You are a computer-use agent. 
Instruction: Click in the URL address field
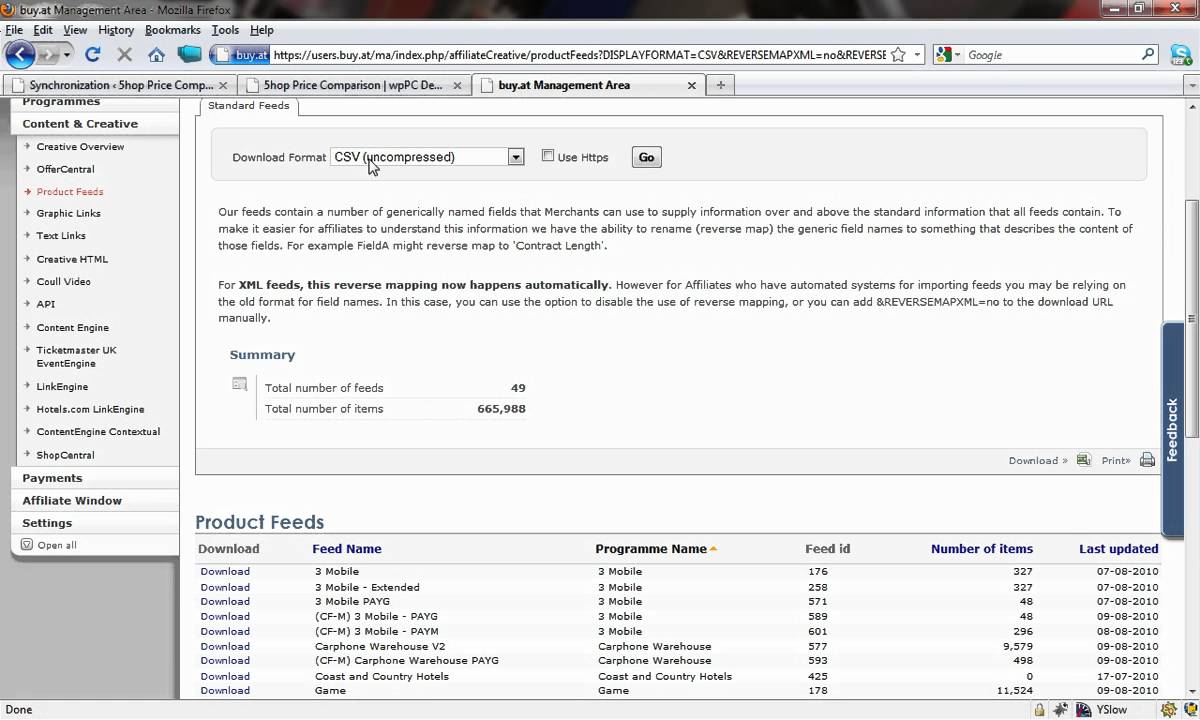579,55
